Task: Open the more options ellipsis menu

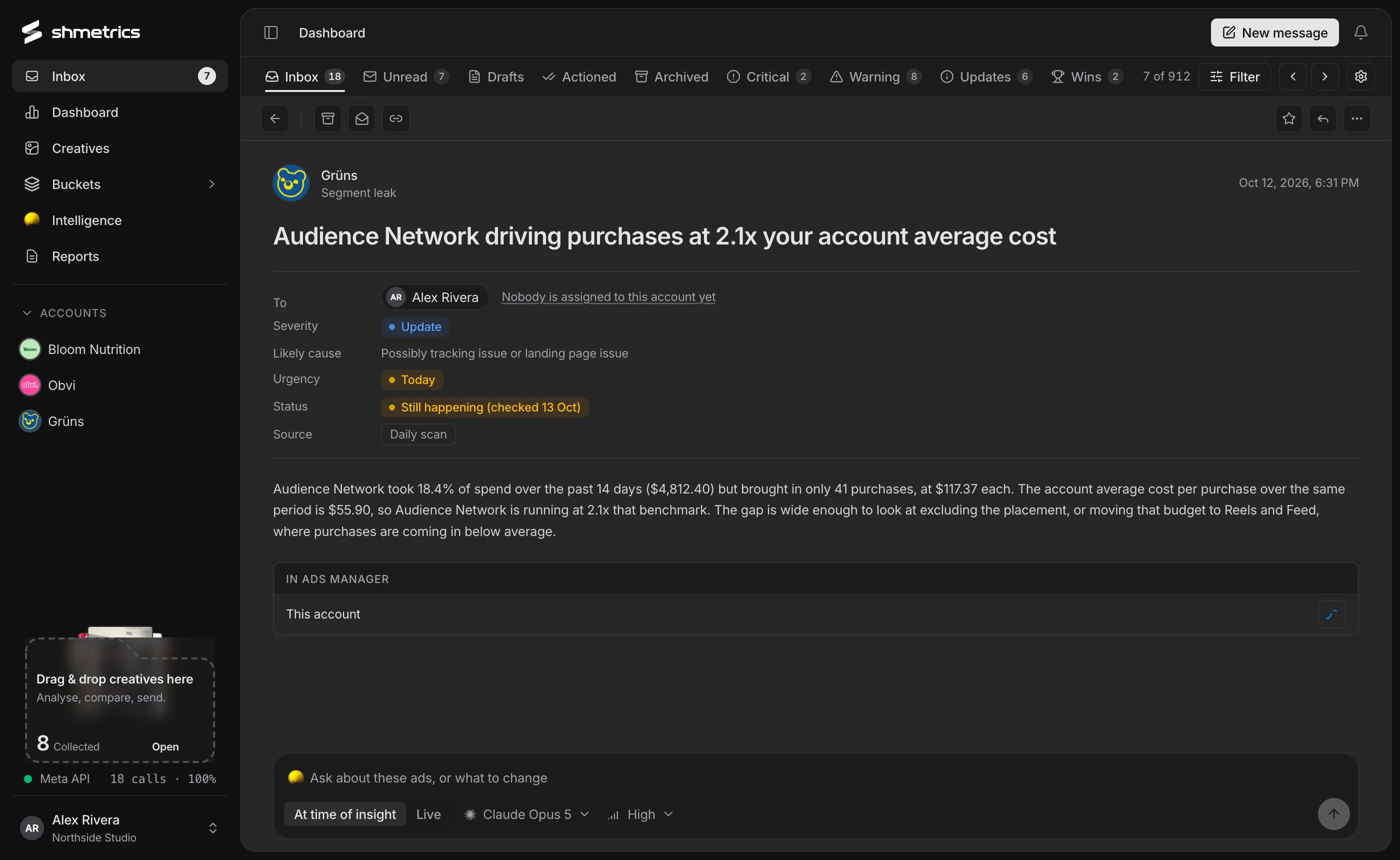Action: tap(1357, 118)
